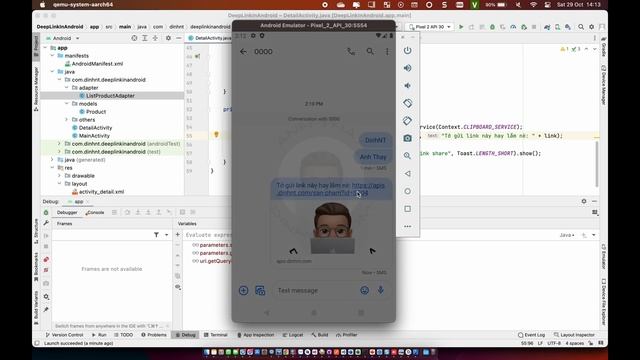
Task: Click the Debug app bug icon in toolbar
Action: tap(492, 27)
